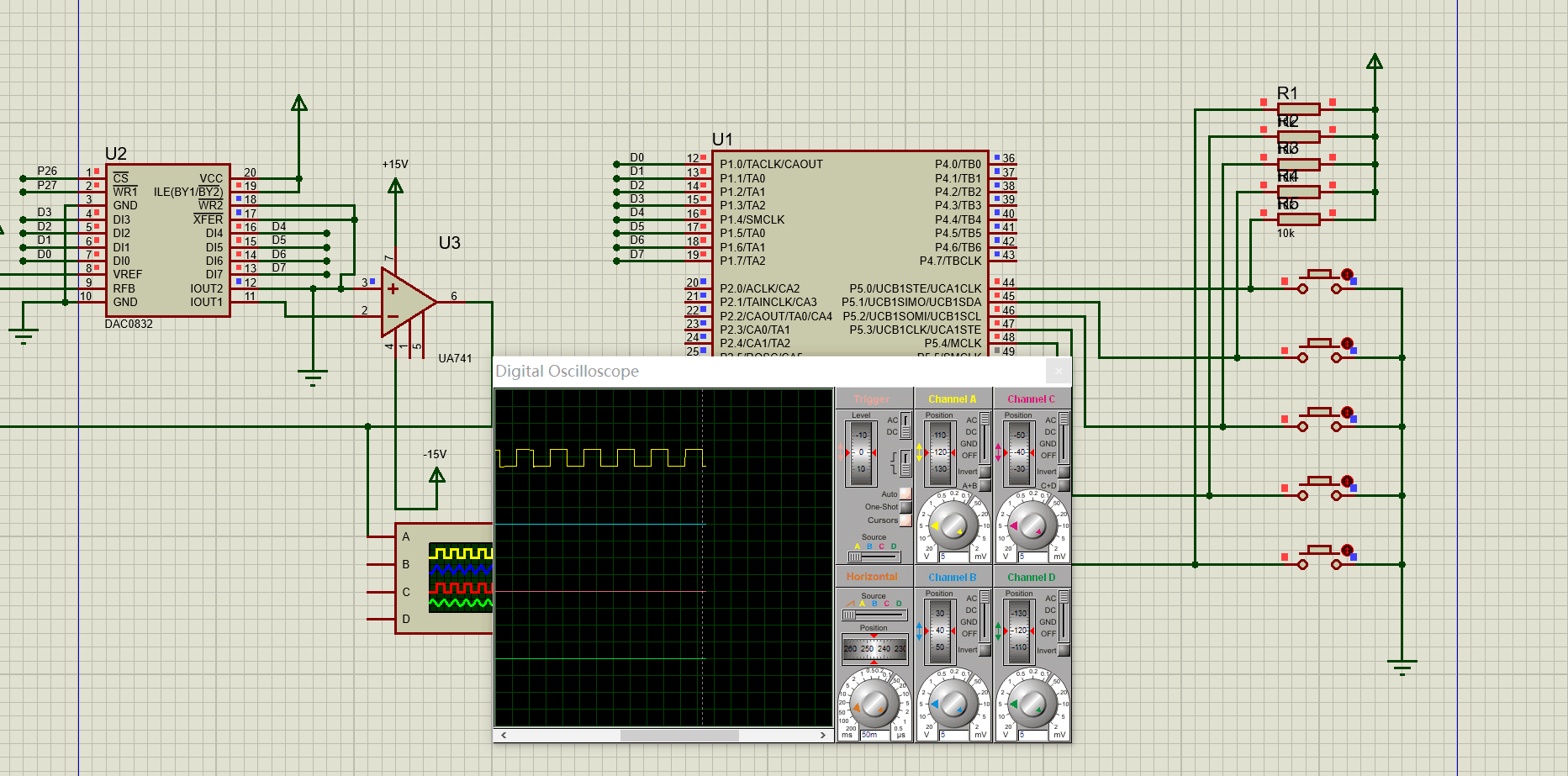Image resolution: width=1568 pixels, height=776 pixels.
Task: Click Channel A yellow position arrows
Action: (919, 452)
